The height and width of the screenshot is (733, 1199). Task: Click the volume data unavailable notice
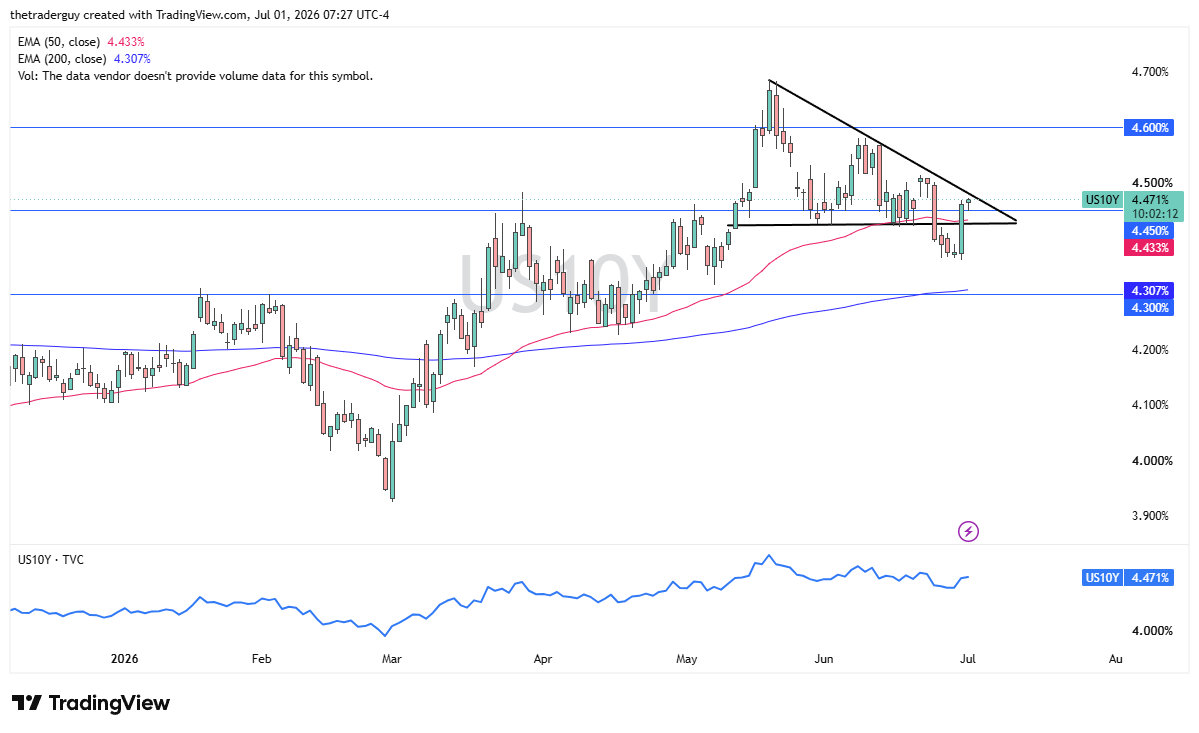[195, 76]
